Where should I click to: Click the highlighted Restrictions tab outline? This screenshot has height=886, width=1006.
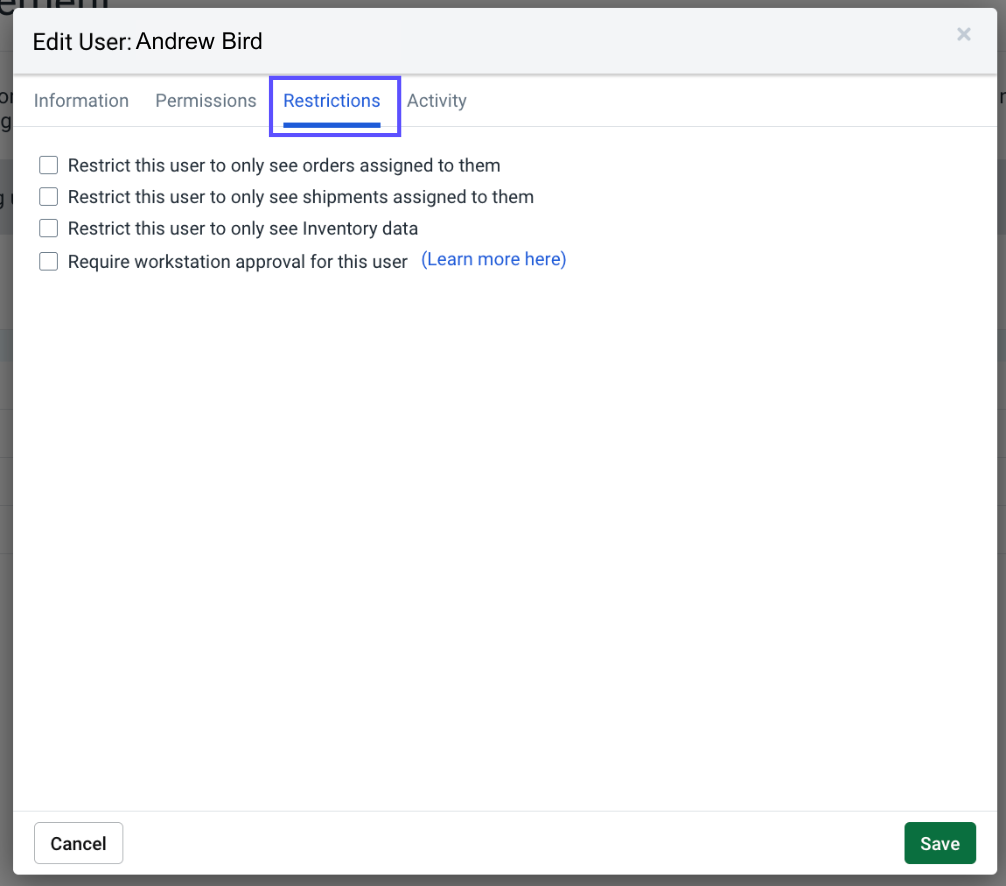point(334,106)
